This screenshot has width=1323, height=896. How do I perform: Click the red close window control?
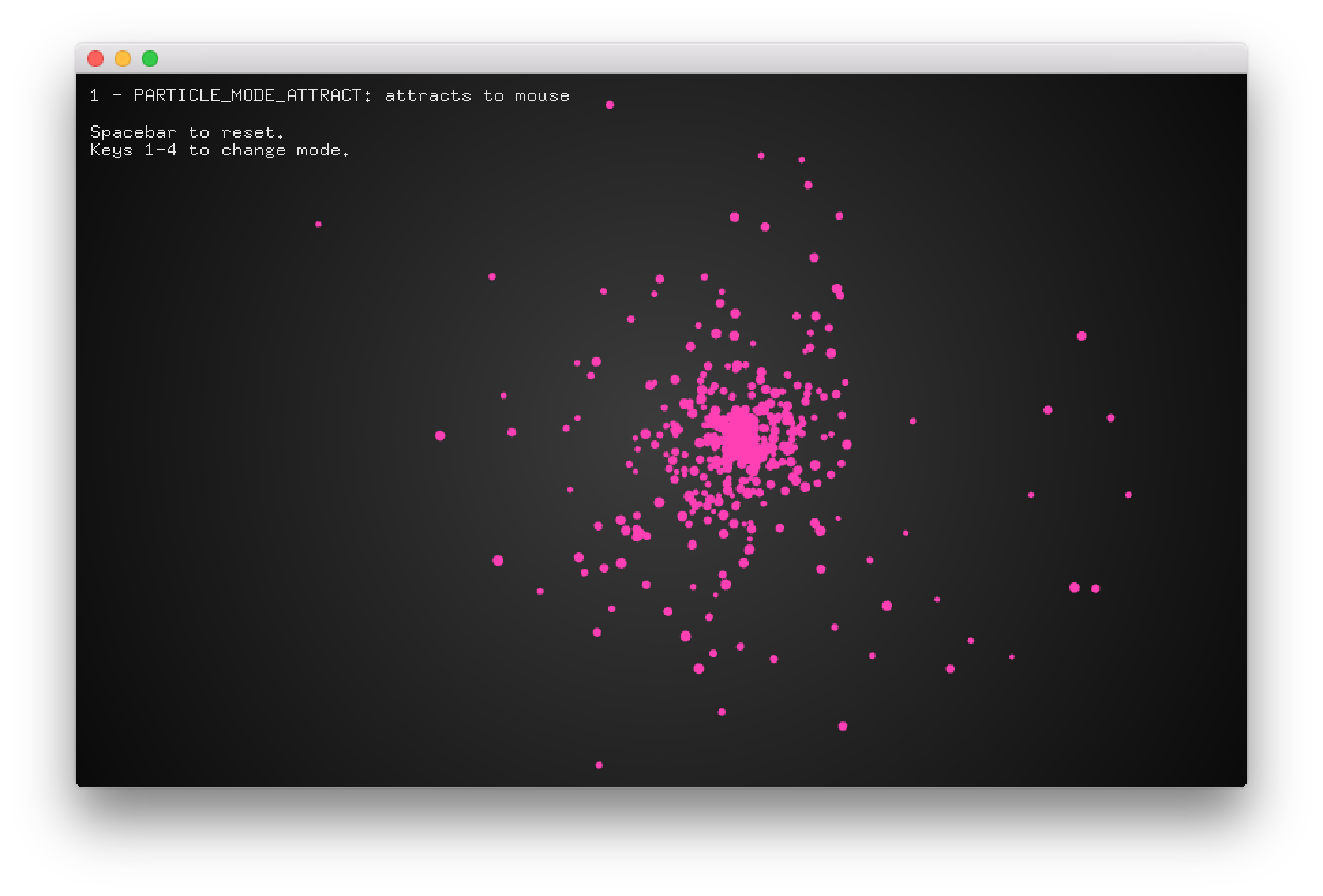coord(95,59)
